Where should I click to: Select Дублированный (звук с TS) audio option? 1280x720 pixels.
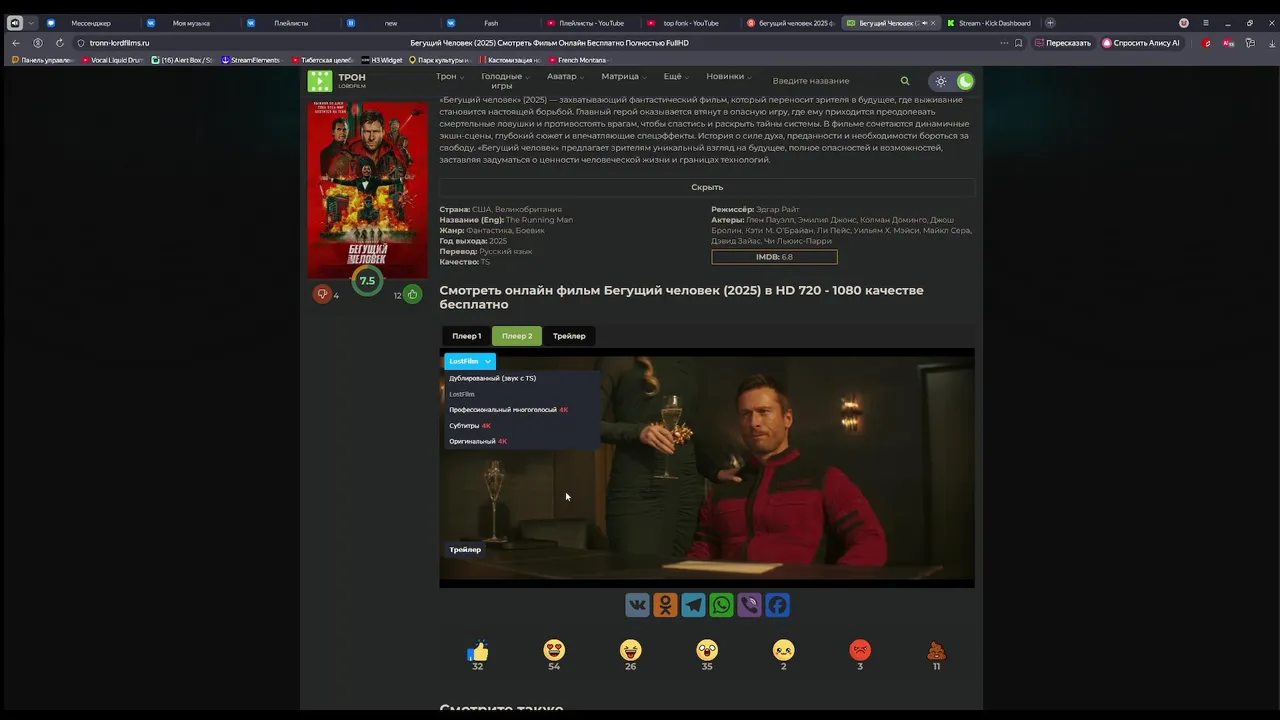coord(492,378)
